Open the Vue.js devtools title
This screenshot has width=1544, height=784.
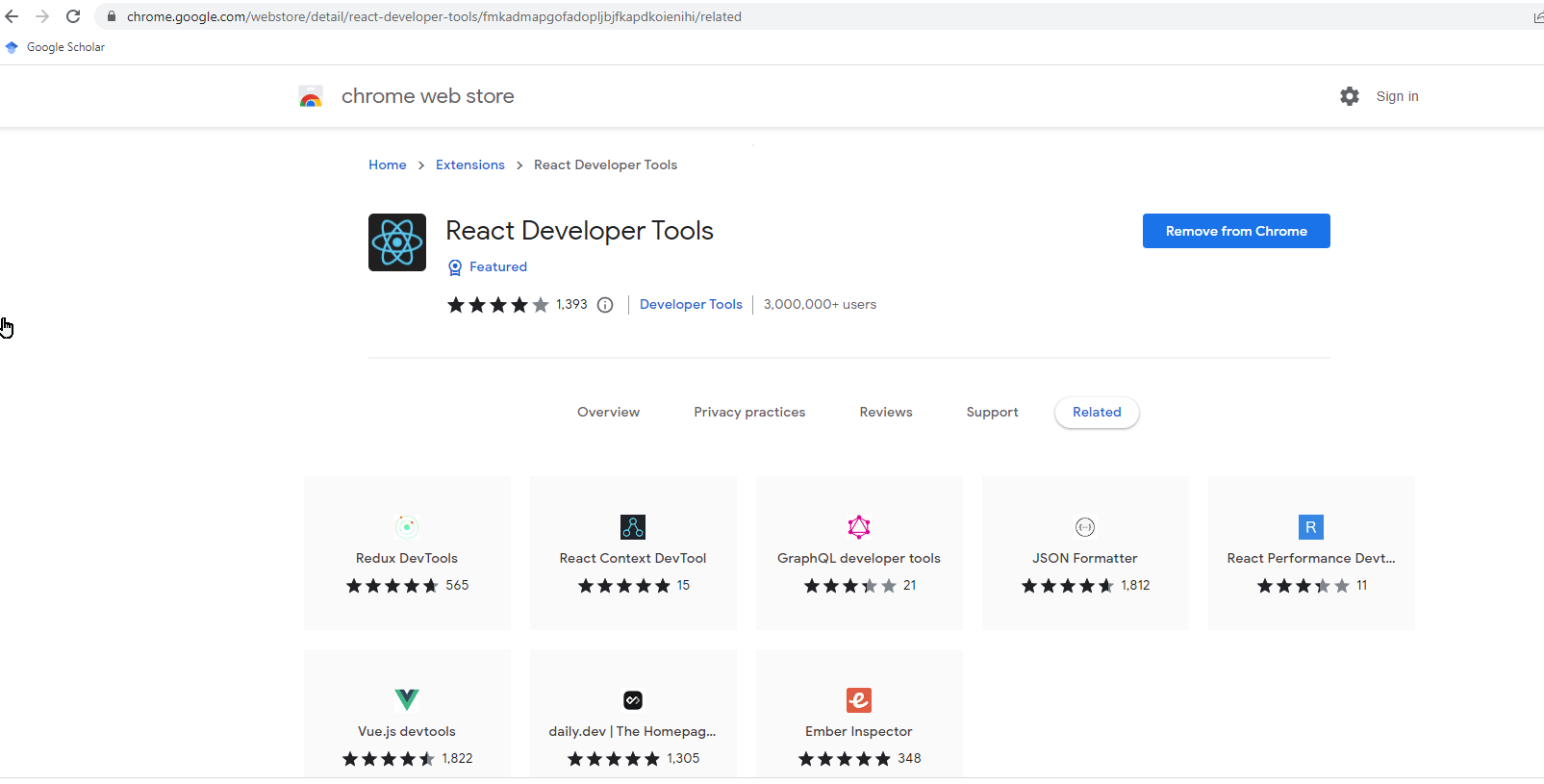[407, 731]
